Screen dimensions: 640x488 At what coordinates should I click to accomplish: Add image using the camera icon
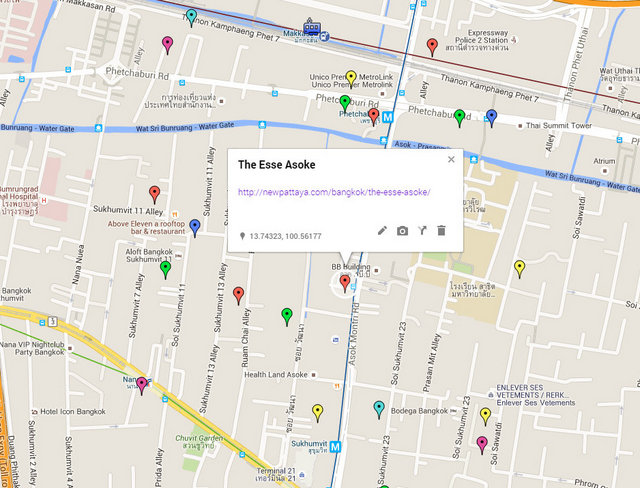pyautogui.click(x=402, y=231)
